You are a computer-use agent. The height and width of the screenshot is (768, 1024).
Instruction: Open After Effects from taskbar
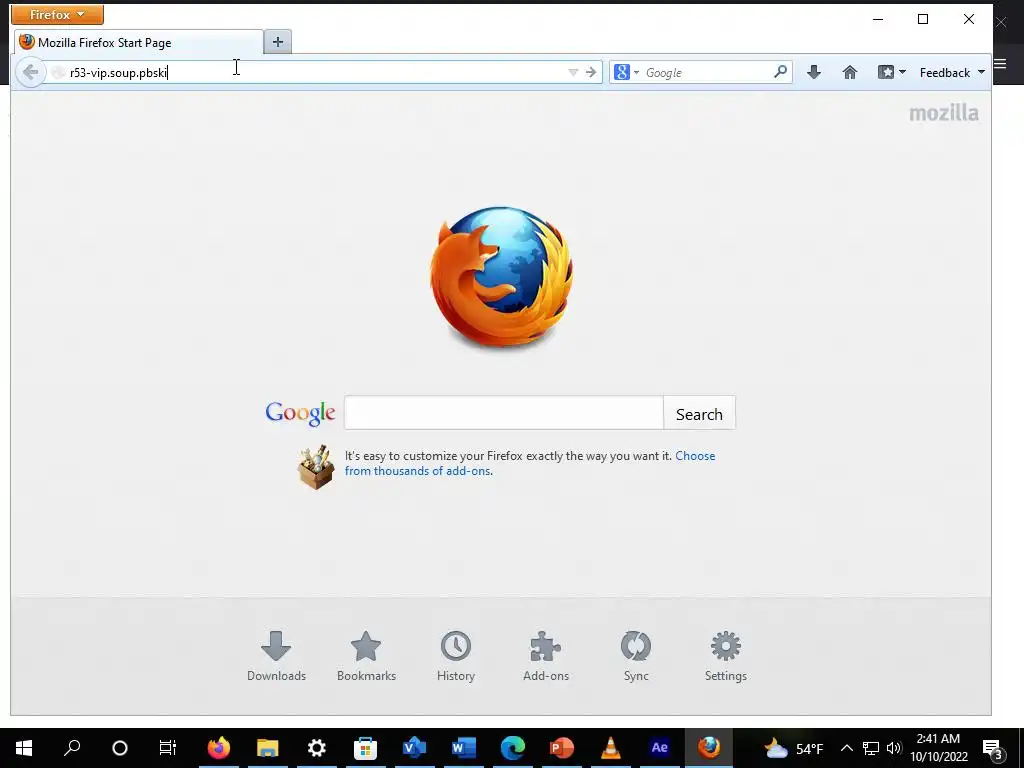(660, 748)
